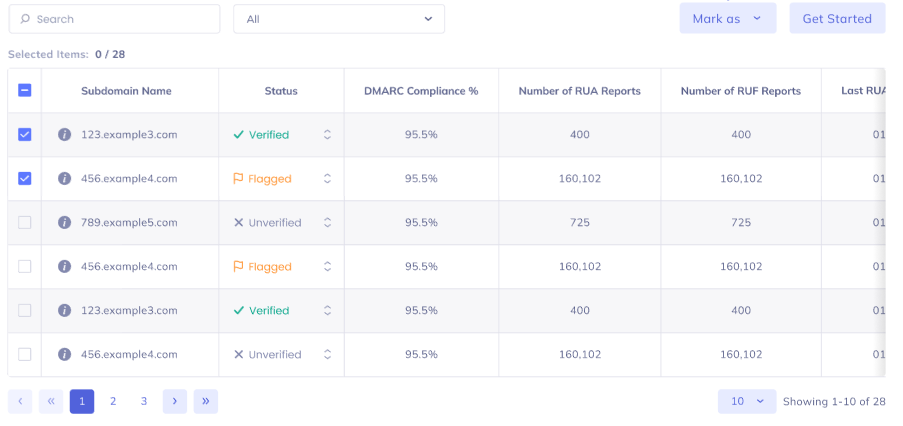This screenshot has width=903, height=426.
Task: Open the Mark as dropdown
Action: tap(728, 18)
